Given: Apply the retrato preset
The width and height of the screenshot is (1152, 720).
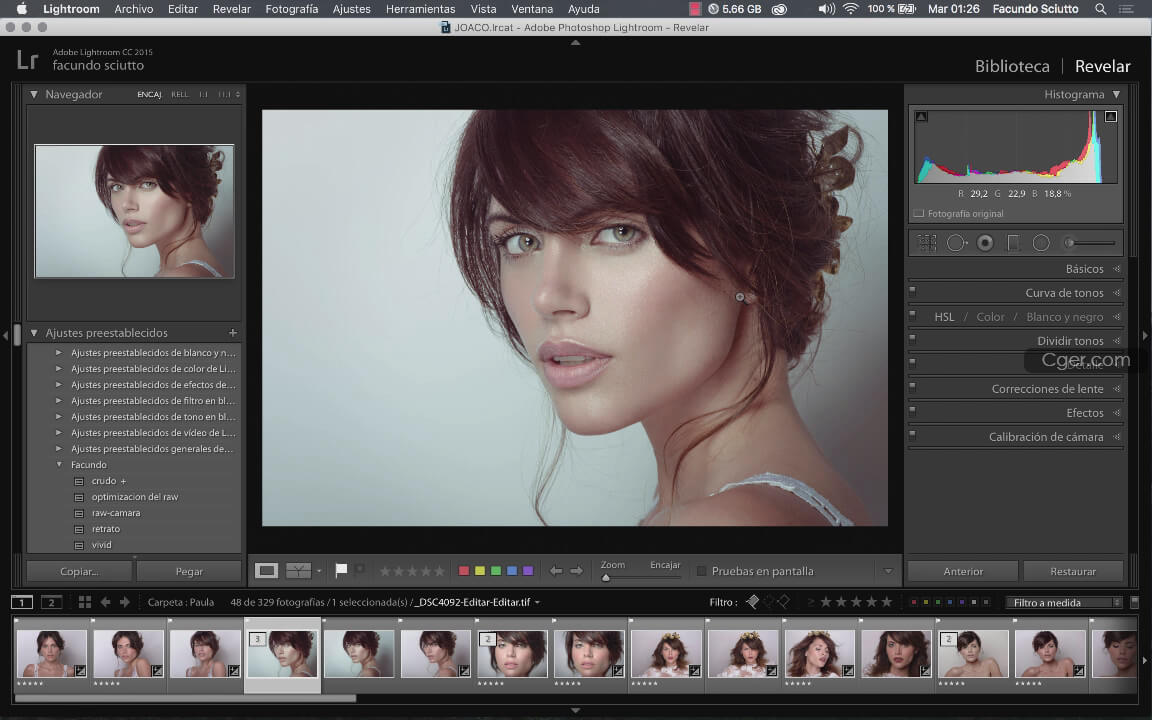Looking at the screenshot, I should click(106, 529).
